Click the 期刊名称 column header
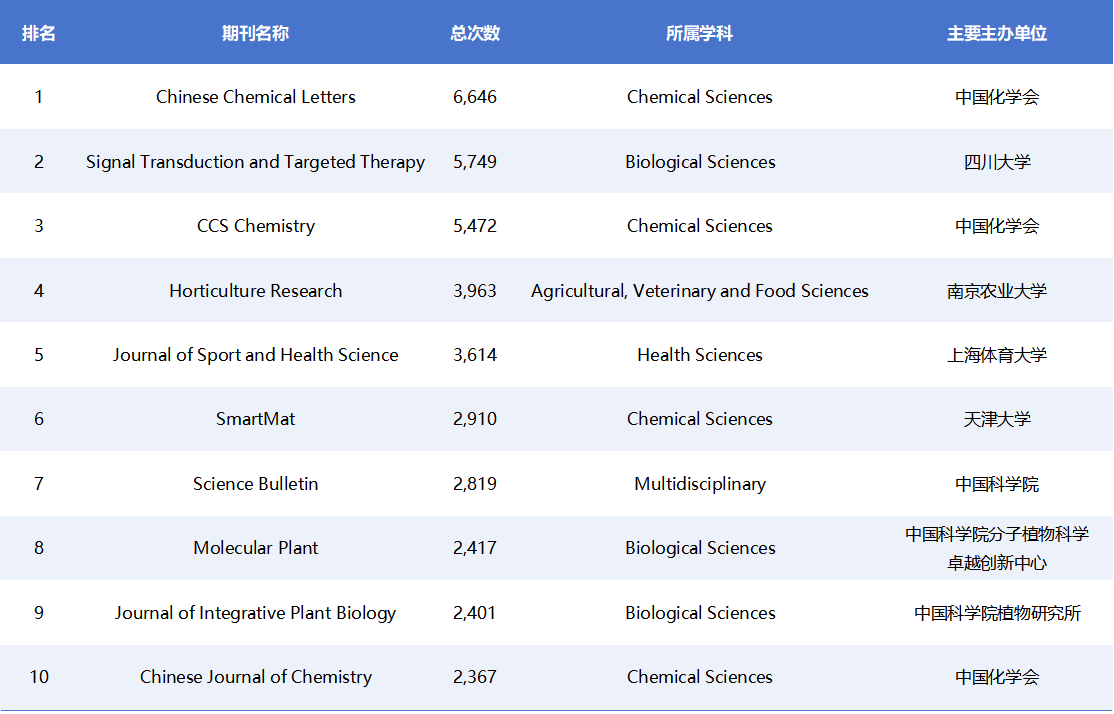The width and height of the screenshot is (1114, 714). point(255,33)
